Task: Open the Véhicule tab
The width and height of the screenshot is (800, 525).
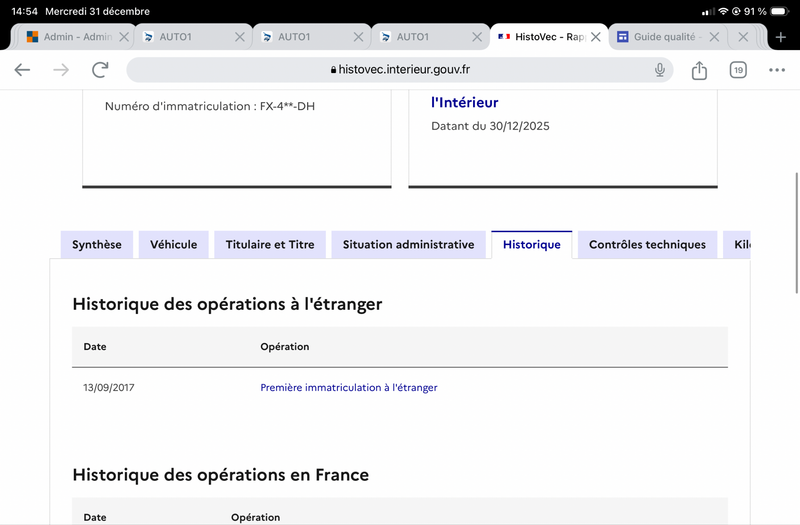Action: point(173,245)
